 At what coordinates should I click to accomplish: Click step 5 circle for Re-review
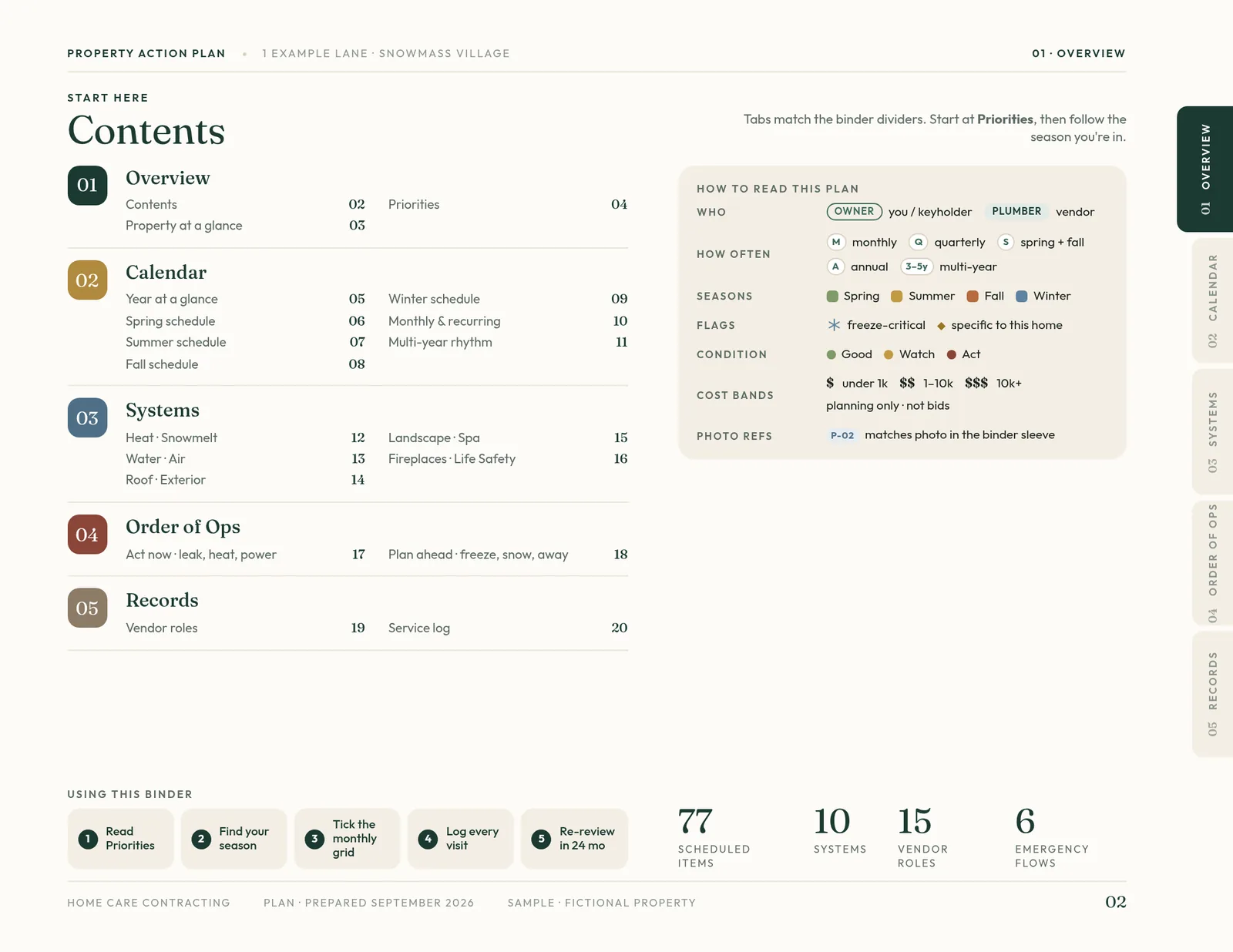[541, 839]
